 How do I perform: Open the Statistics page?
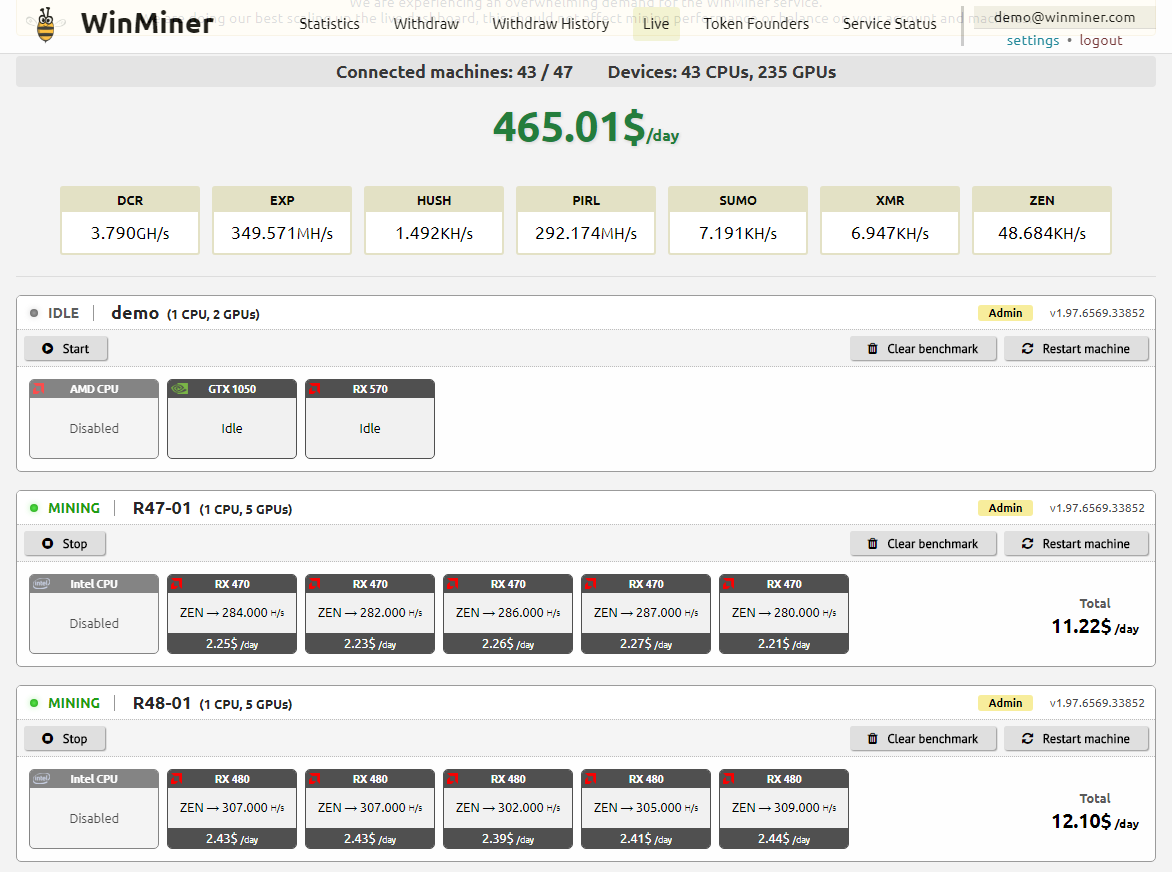click(330, 24)
